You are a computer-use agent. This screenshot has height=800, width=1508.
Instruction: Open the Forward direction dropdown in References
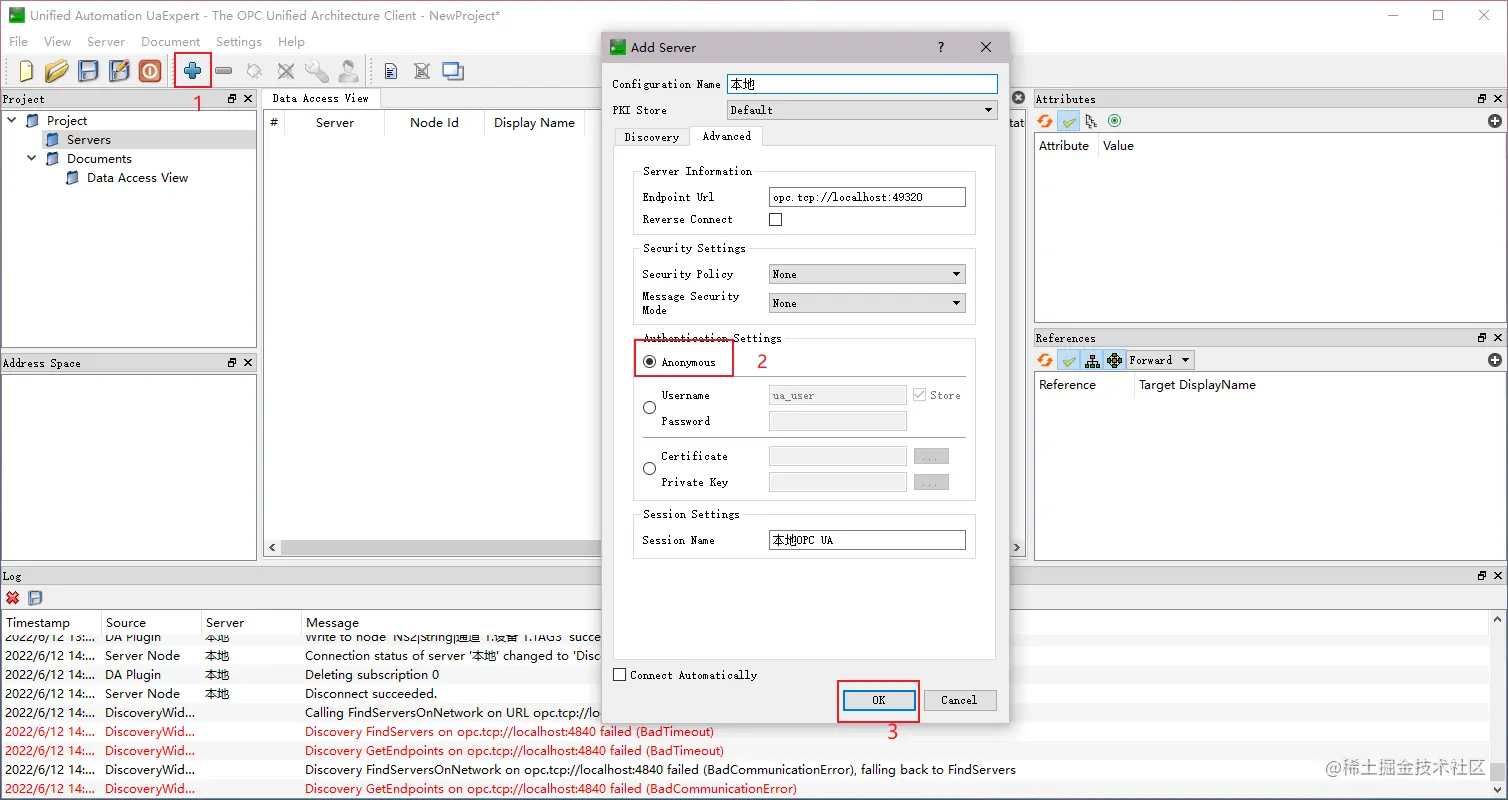coord(1160,360)
